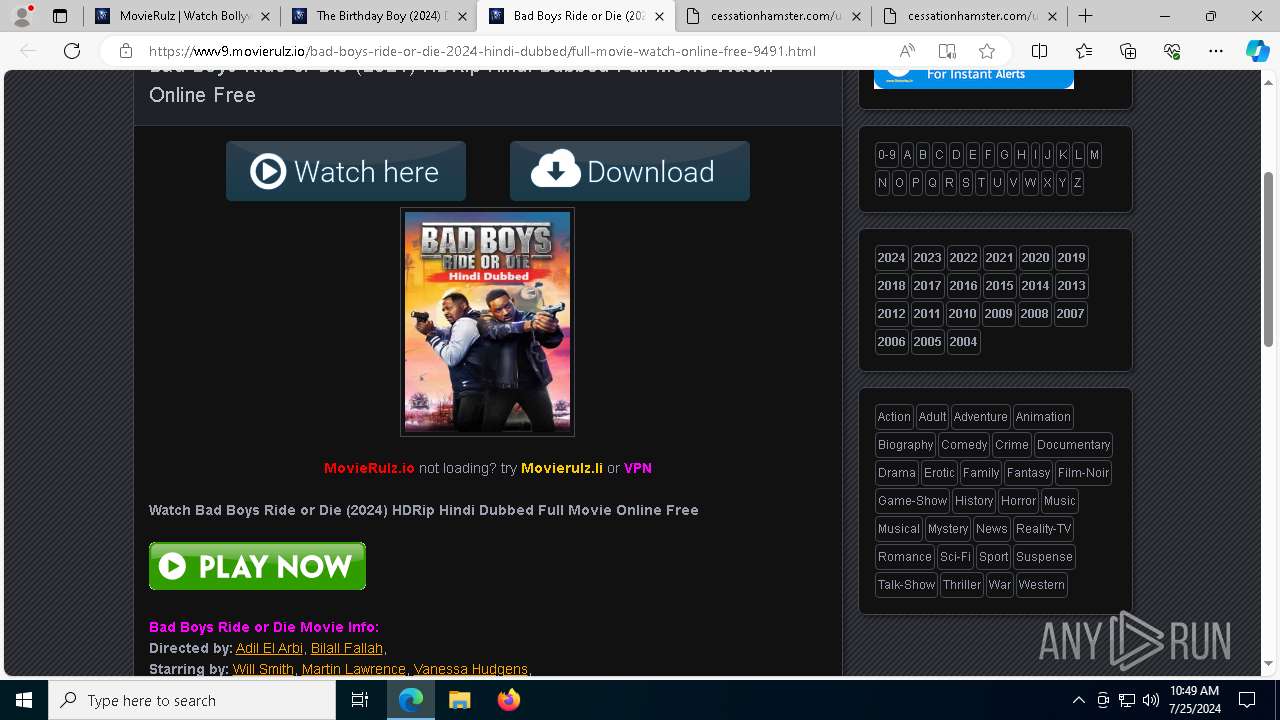Screen dimensions: 1280x720
Task: Open the Thriller genre
Action: (x=961, y=585)
